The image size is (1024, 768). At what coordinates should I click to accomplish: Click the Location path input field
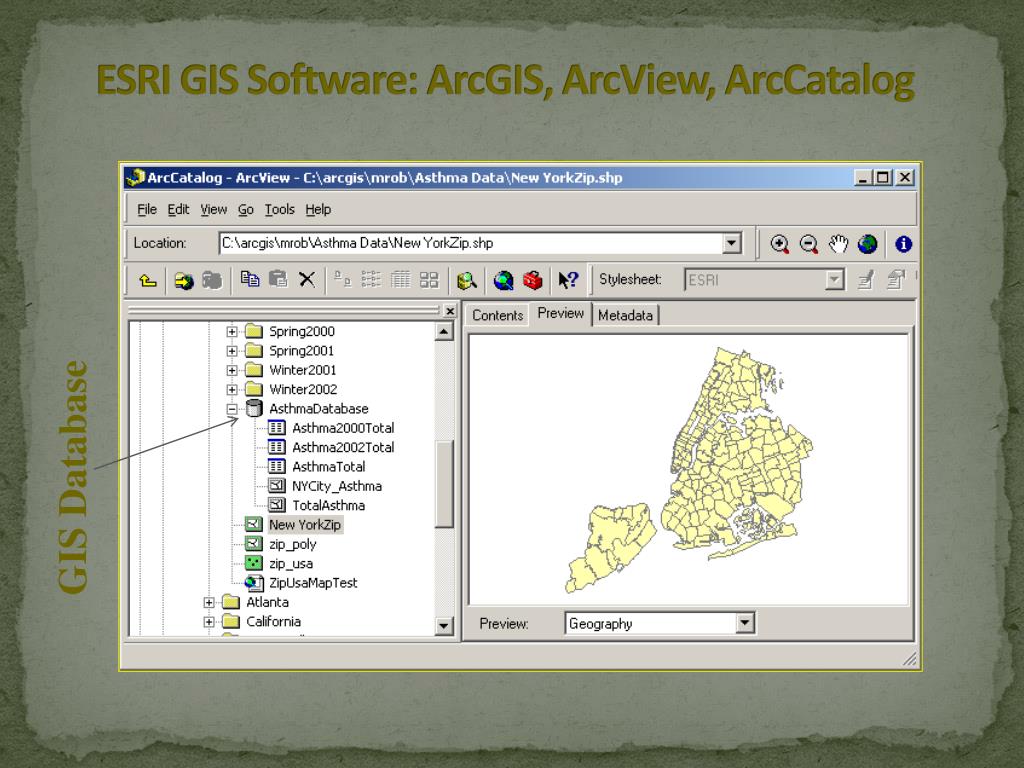[472, 244]
